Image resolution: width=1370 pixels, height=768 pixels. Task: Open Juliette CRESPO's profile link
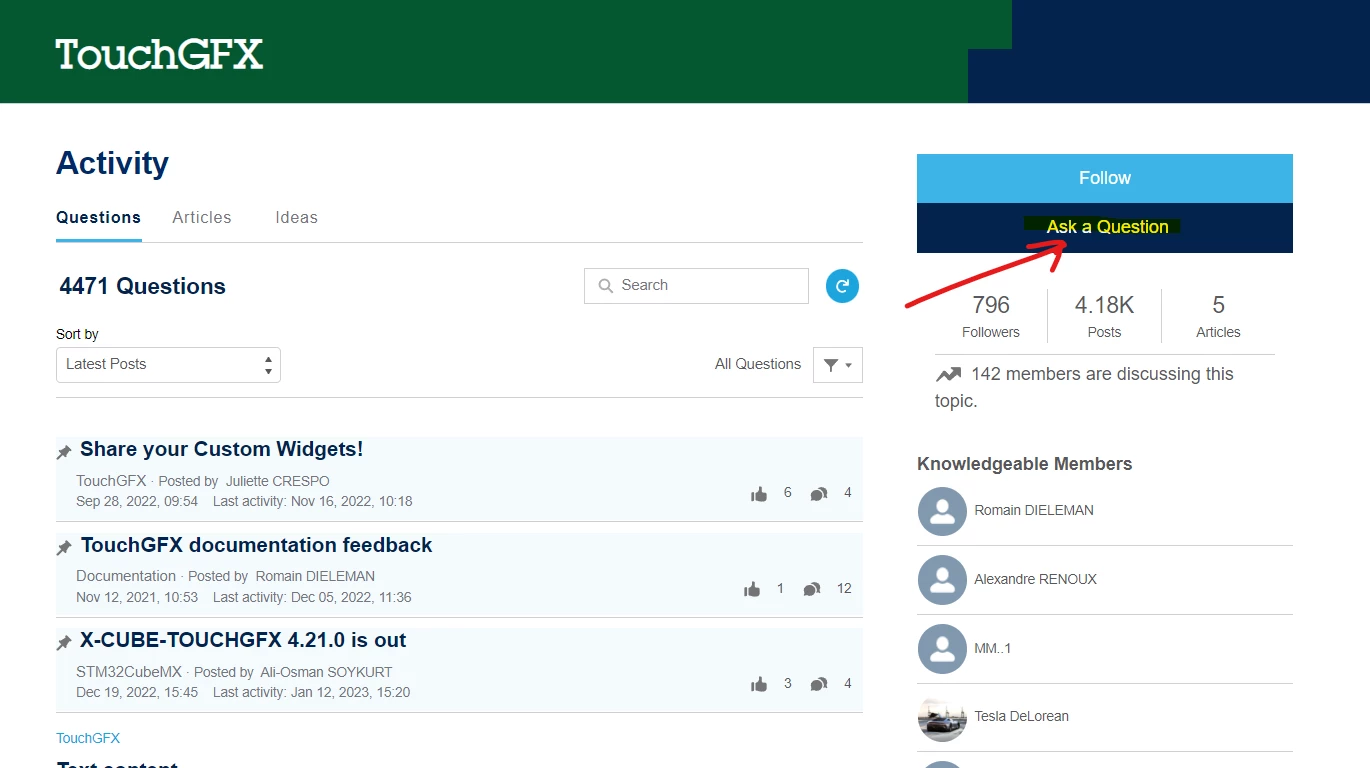[277, 481]
